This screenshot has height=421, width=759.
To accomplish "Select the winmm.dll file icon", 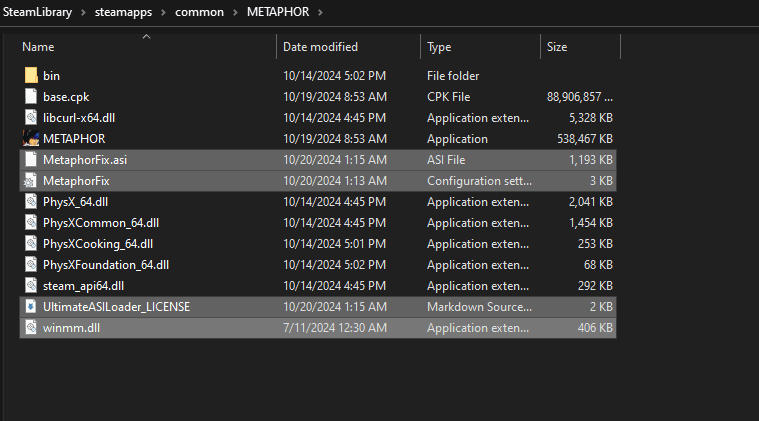I will 30,327.
